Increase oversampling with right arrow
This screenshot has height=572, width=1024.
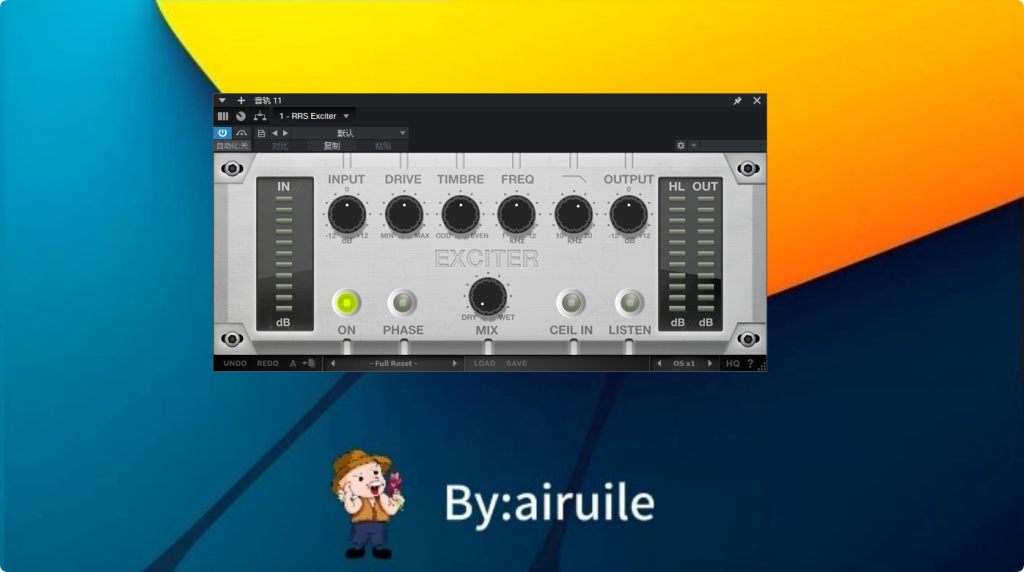[x=710, y=364]
